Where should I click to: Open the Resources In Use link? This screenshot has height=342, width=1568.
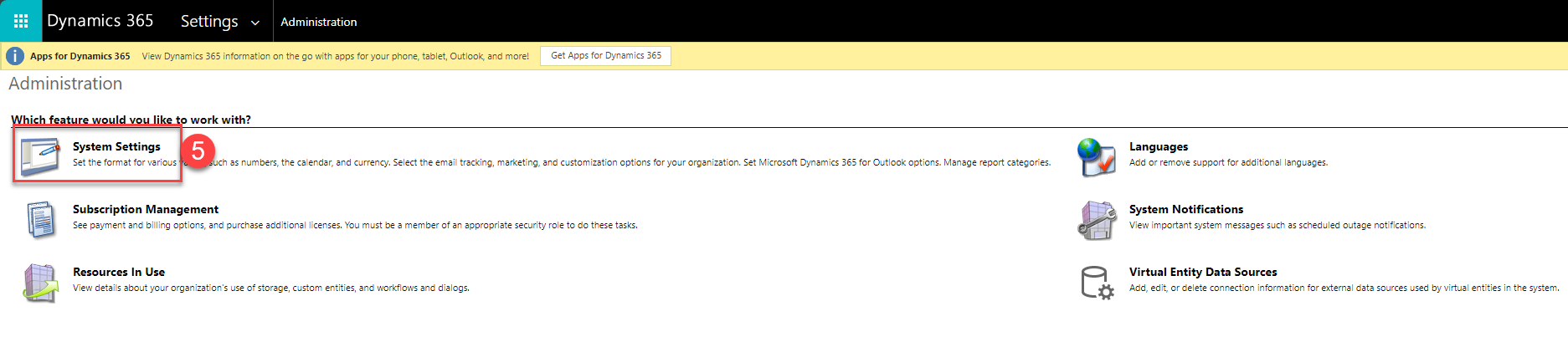click(118, 272)
